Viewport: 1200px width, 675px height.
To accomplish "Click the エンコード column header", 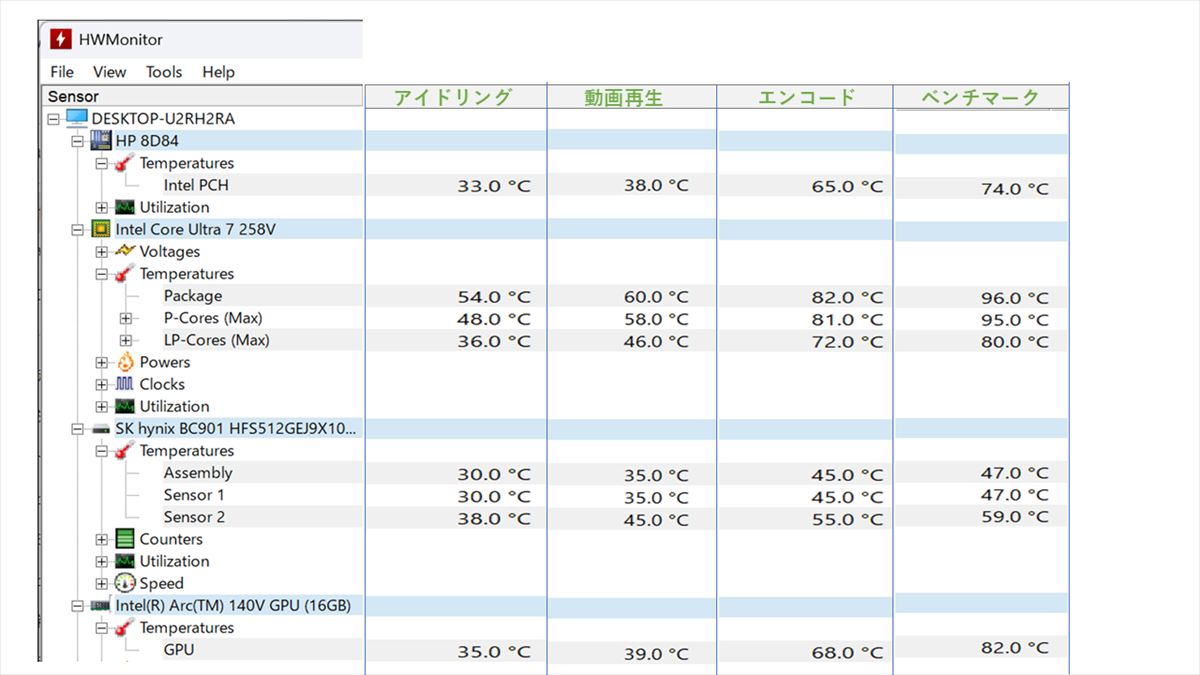I will point(805,96).
